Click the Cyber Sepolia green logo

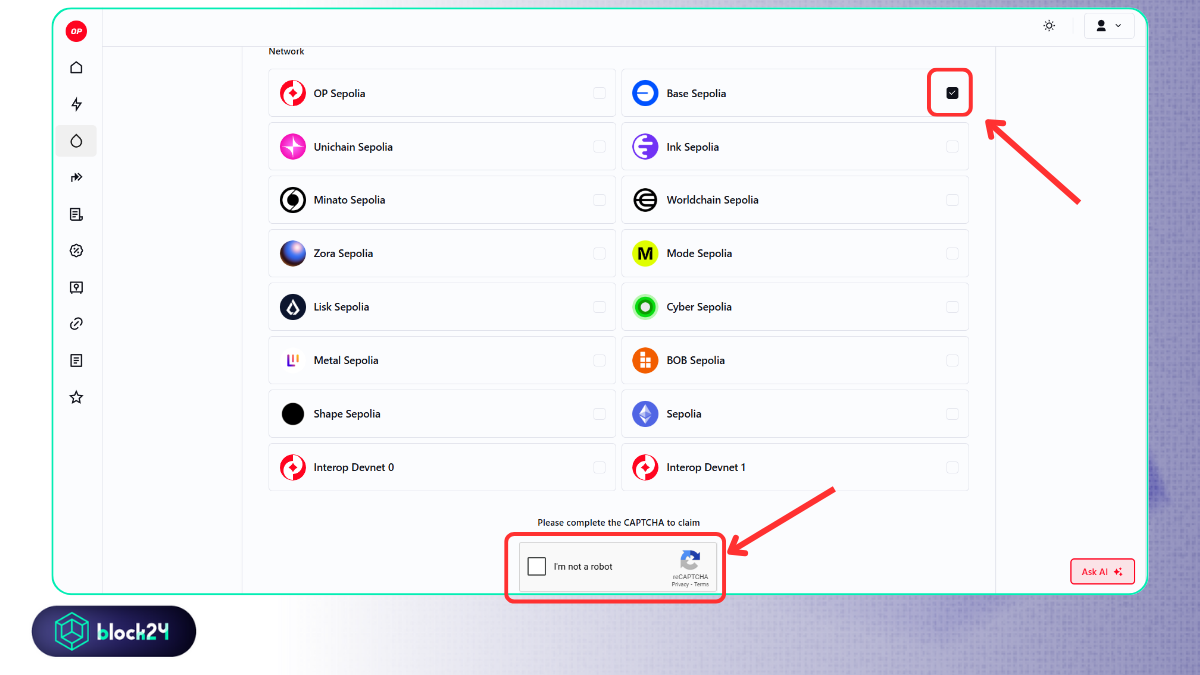click(x=645, y=307)
